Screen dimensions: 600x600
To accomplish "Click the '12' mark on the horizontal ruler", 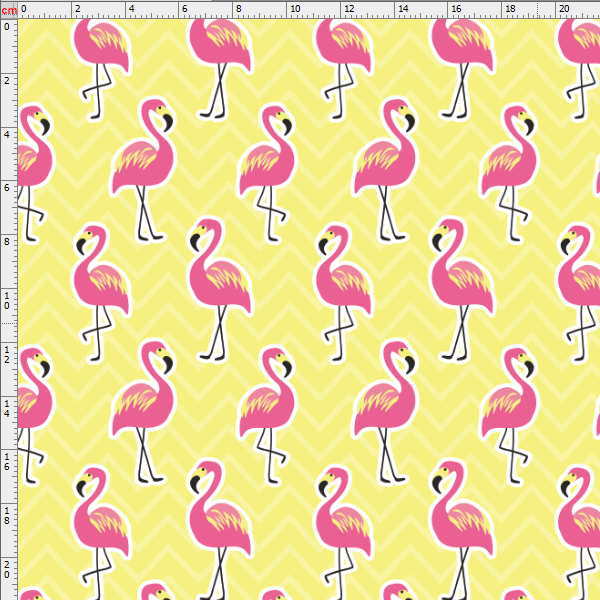I will [x=349, y=8].
